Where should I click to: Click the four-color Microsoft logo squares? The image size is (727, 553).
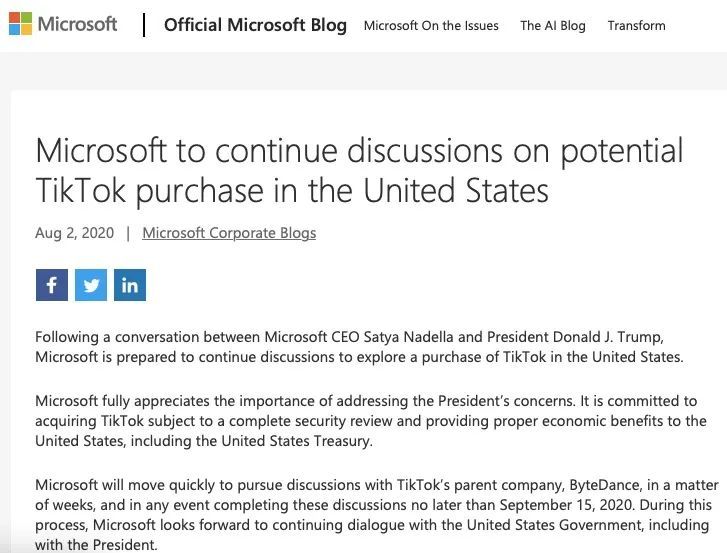tap(20, 24)
